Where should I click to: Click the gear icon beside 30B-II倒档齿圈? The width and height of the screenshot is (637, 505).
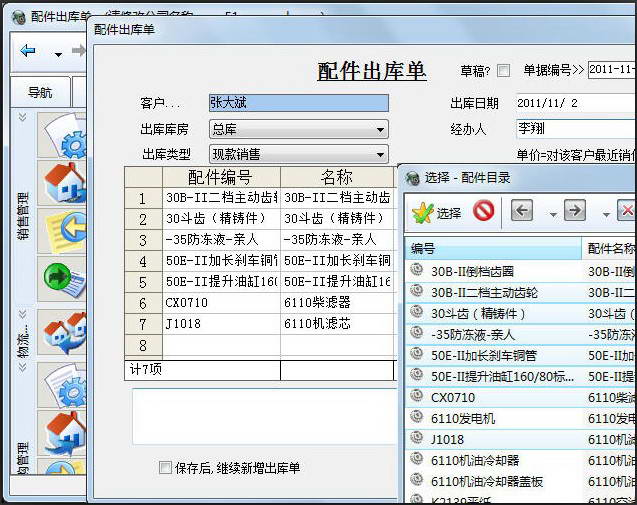coord(416,269)
